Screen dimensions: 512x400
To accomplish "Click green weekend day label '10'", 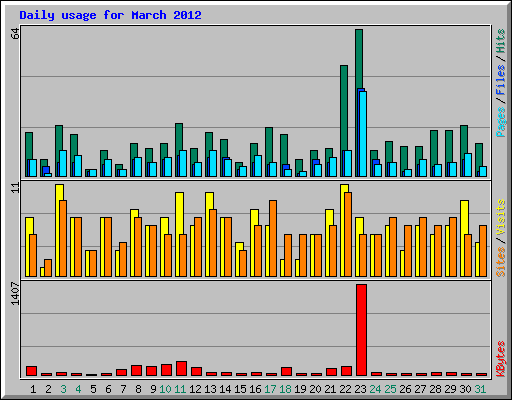I will coord(165,389).
